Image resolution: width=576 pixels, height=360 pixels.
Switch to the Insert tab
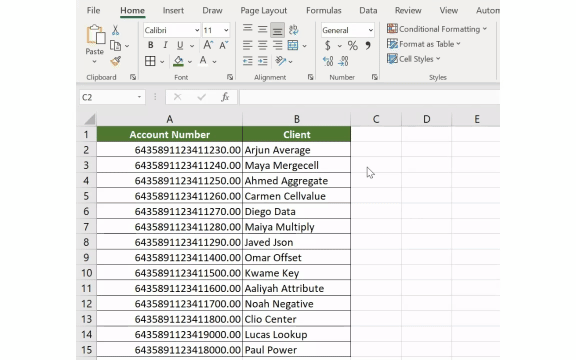pos(173,10)
